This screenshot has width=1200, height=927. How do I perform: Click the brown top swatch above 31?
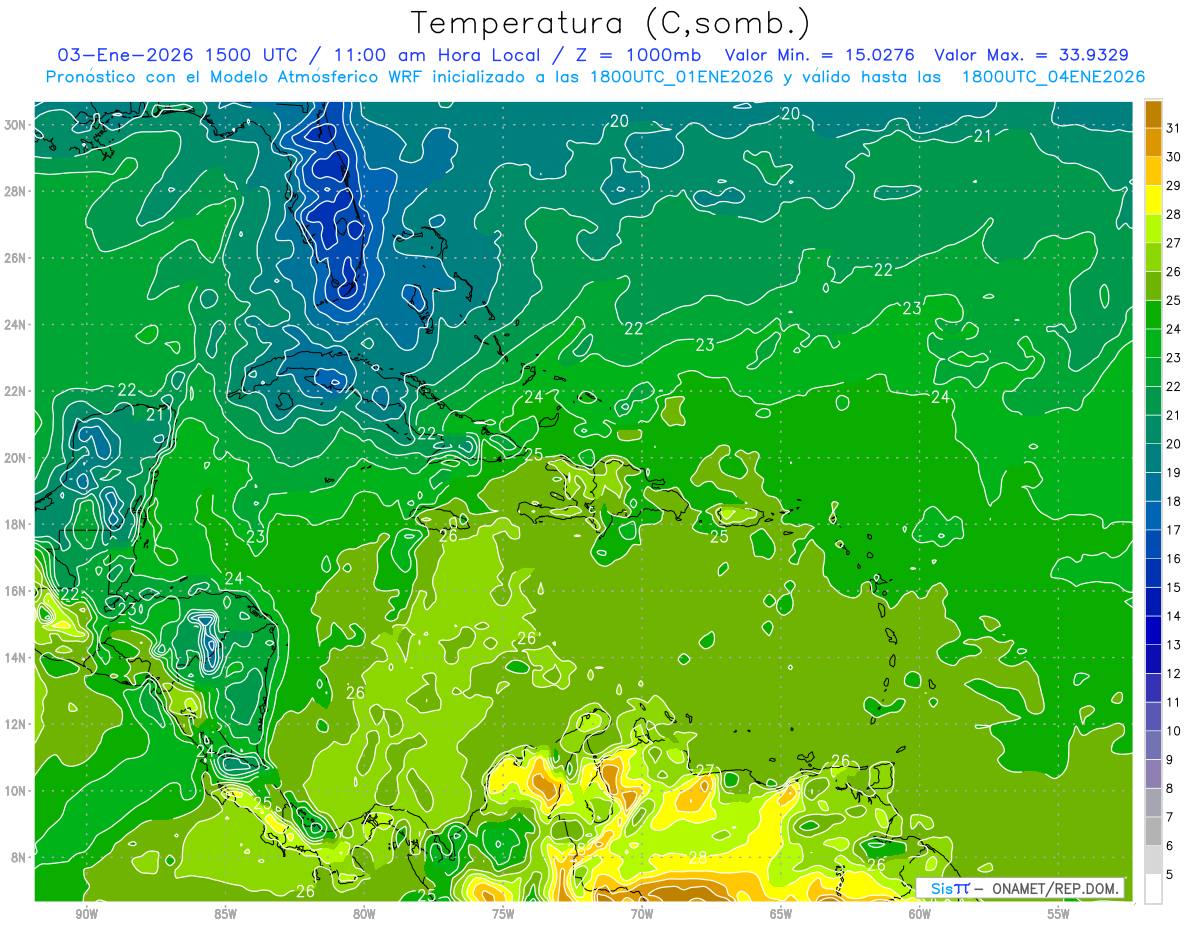tap(1153, 113)
